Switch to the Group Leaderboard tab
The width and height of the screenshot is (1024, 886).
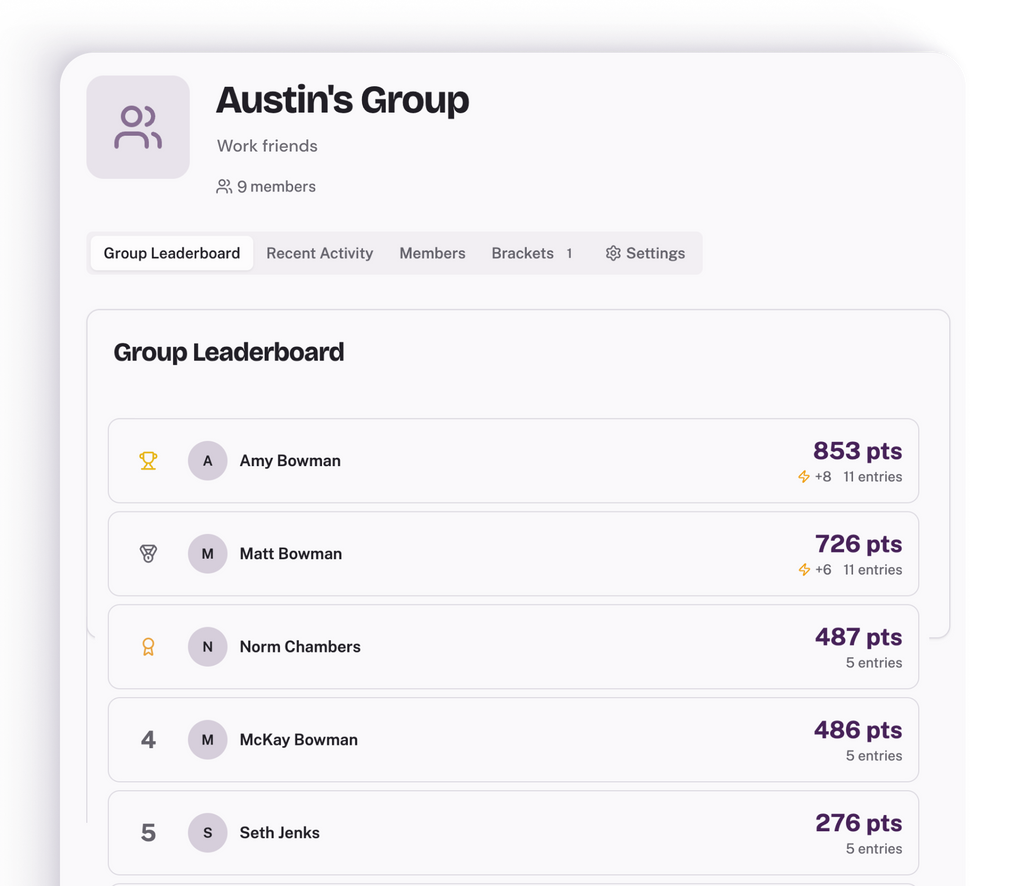[172, 254]
